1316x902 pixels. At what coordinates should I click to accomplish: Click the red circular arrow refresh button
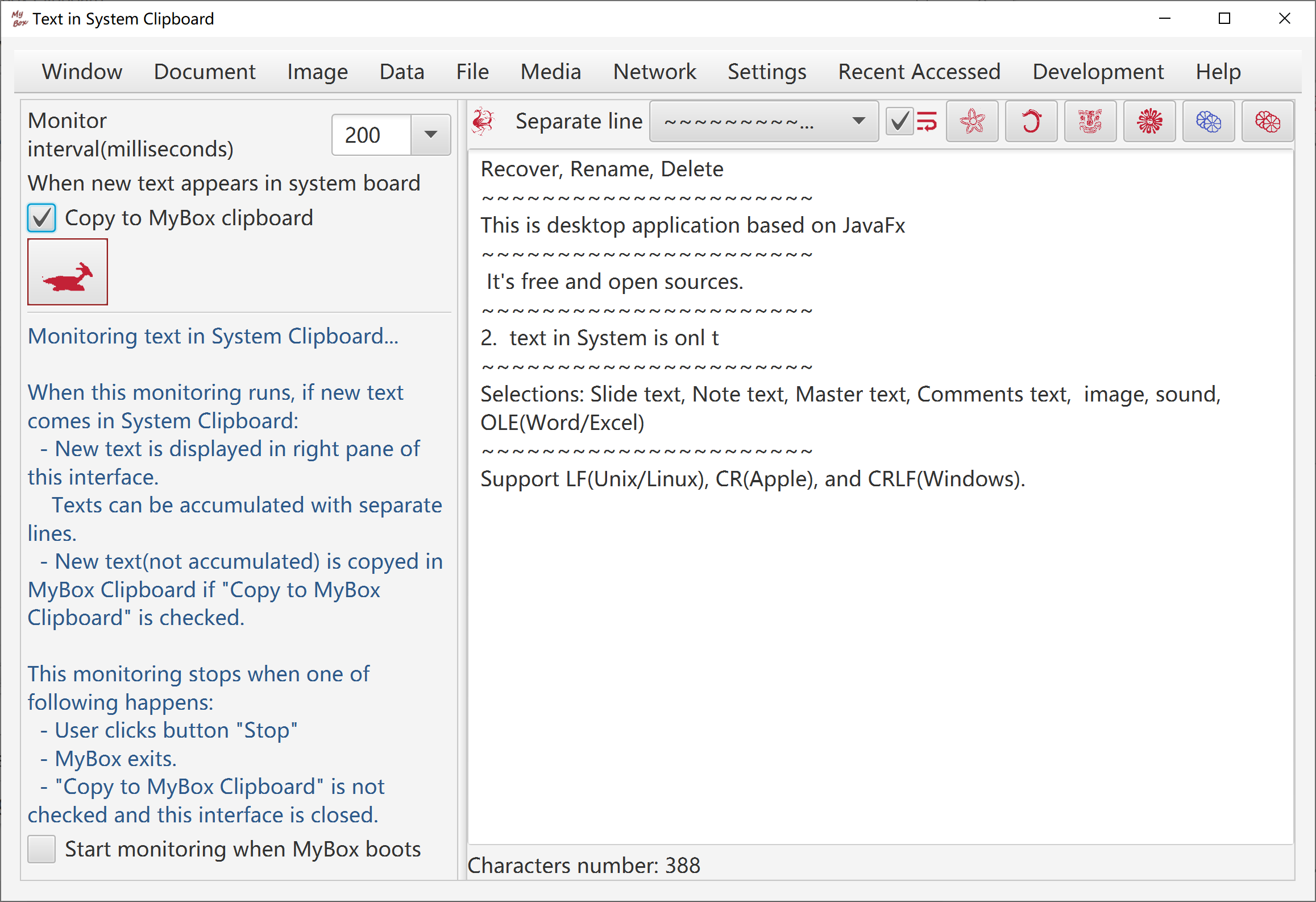click(x=1031, y=121)
